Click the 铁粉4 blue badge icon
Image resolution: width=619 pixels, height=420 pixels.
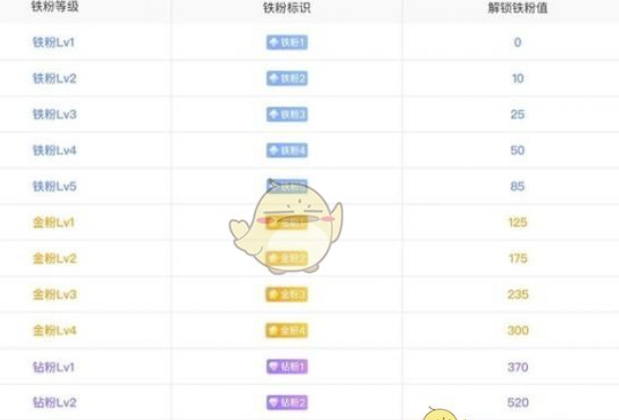[x=287, y=150]
